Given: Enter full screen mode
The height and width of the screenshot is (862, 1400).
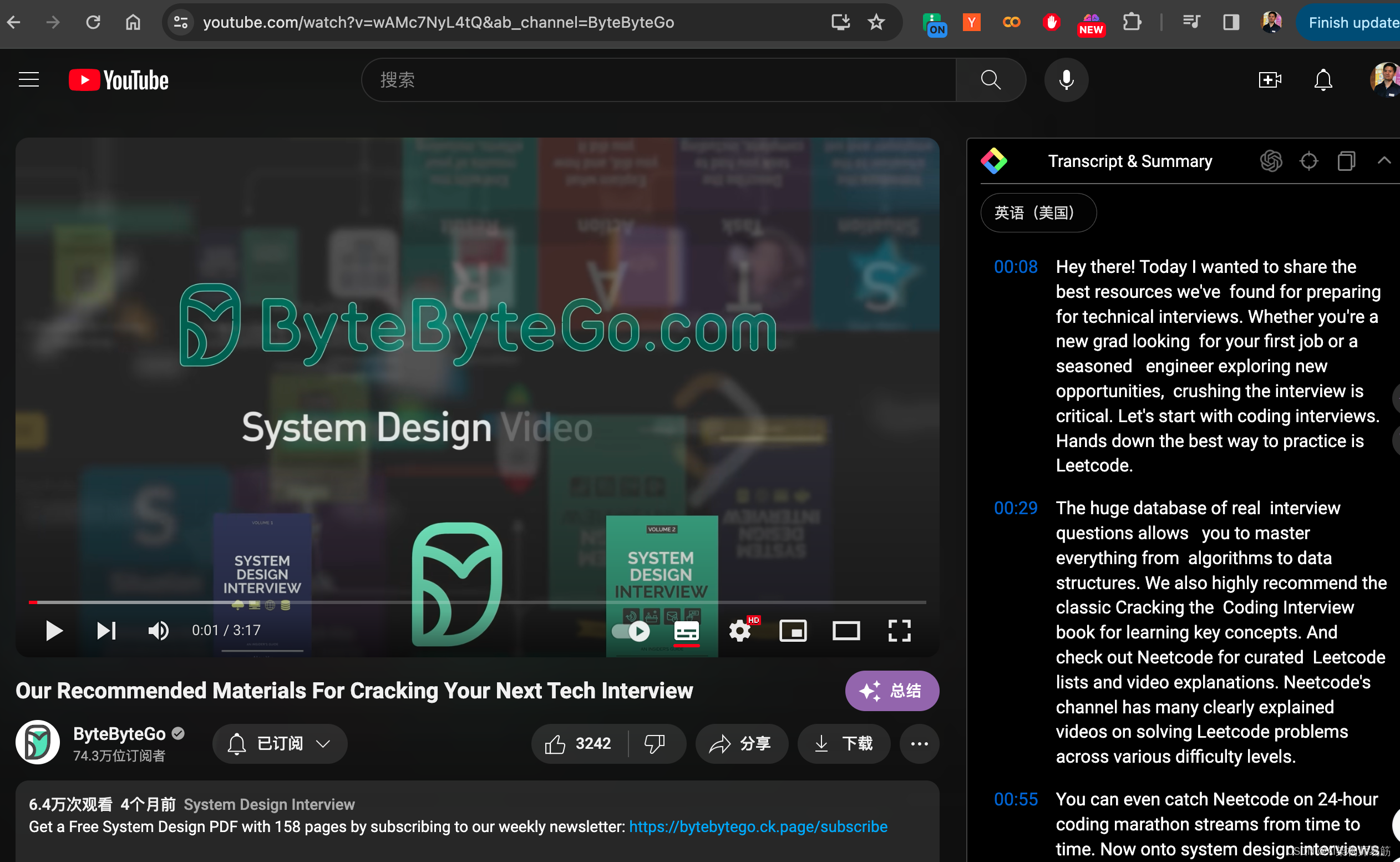Looking at the screenshot, I should coord(899,631).
